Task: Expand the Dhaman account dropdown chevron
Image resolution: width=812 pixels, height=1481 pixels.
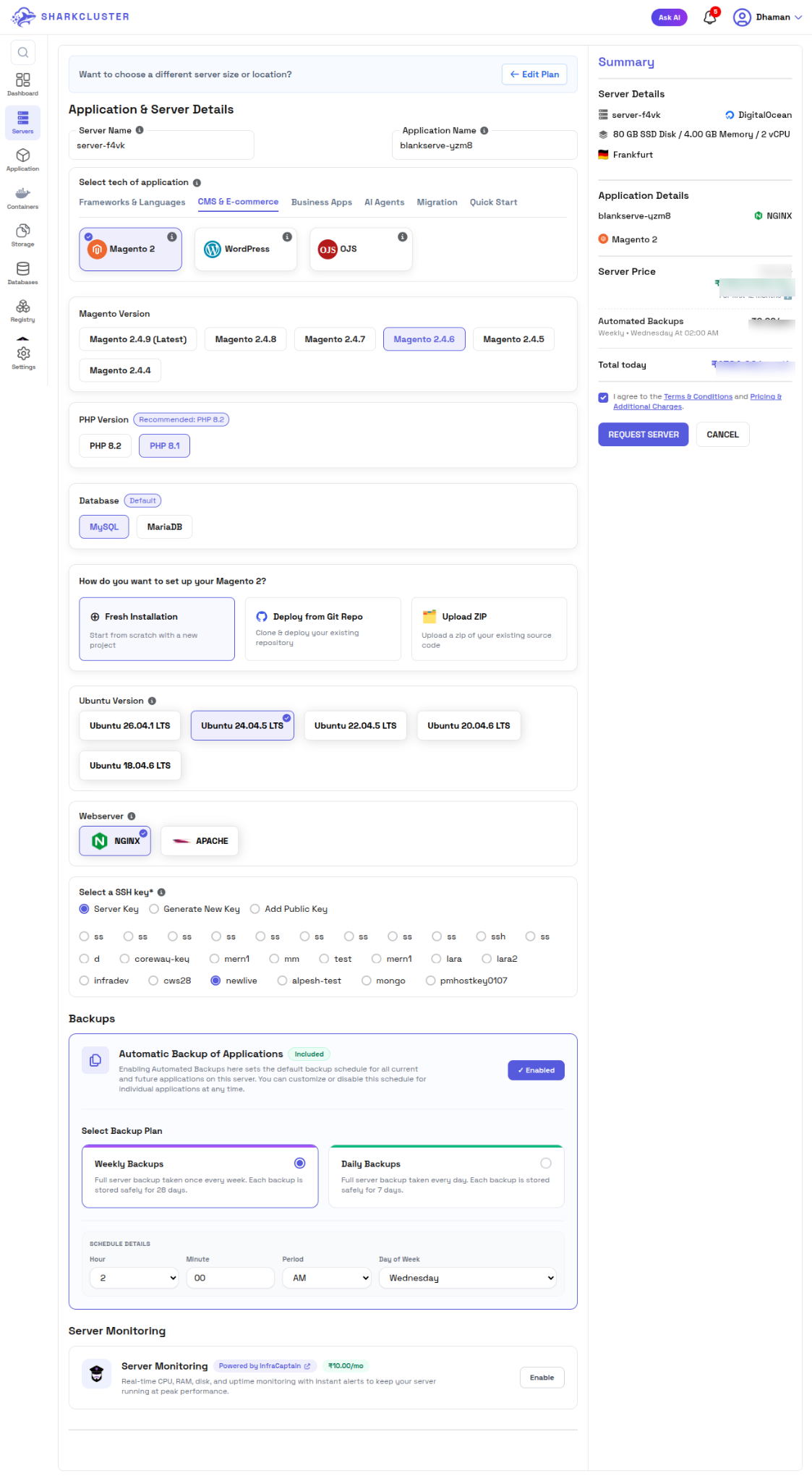Action: click(798, 17)
